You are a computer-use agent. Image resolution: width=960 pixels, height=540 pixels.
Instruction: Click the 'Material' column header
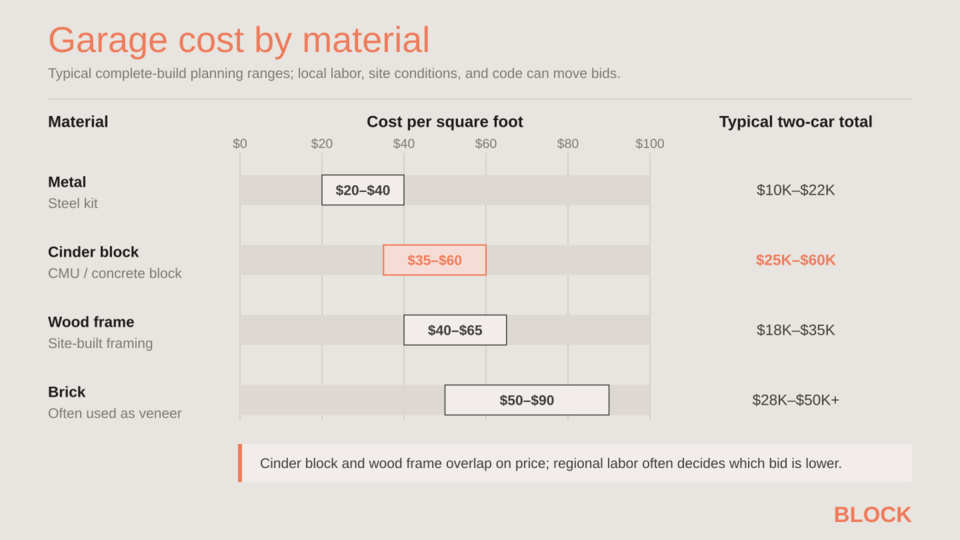(78, 122)
